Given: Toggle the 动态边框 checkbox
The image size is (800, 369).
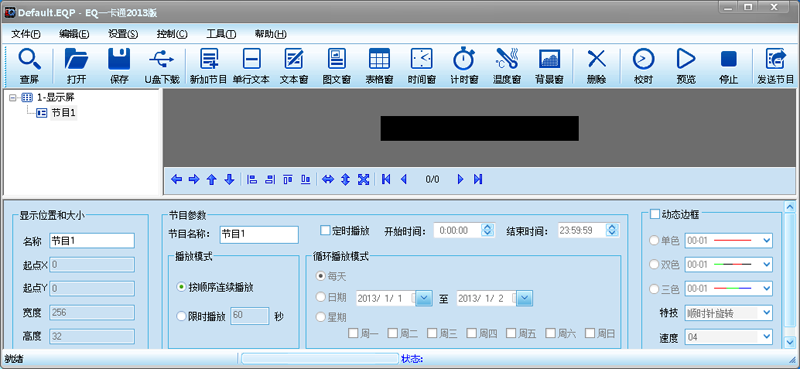Looking at the screenshot, I should (655, 214).
